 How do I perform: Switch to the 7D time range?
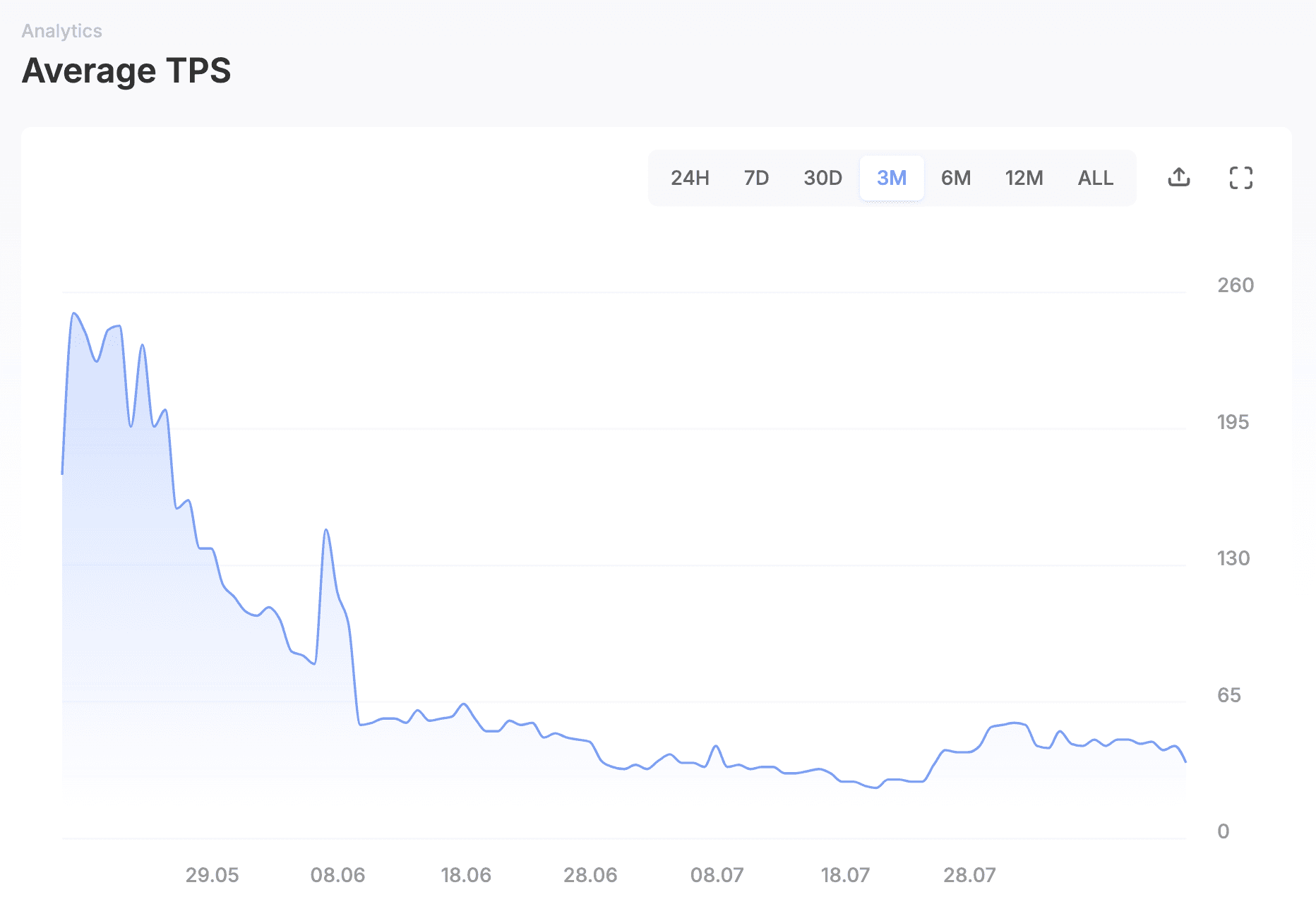pyautogui.click(x=756, y=178)
